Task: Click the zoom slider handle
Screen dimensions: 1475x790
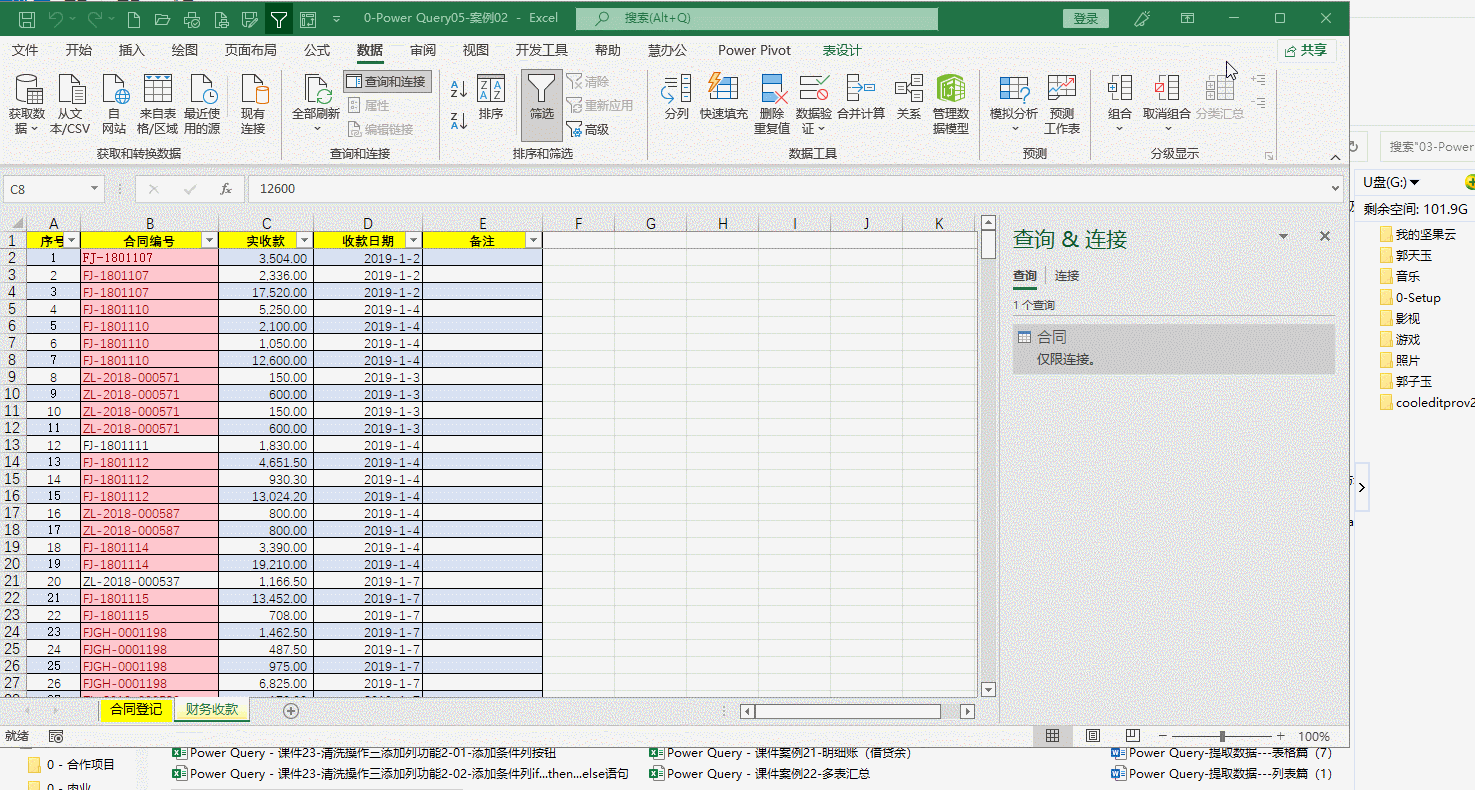Action: 1221,736
